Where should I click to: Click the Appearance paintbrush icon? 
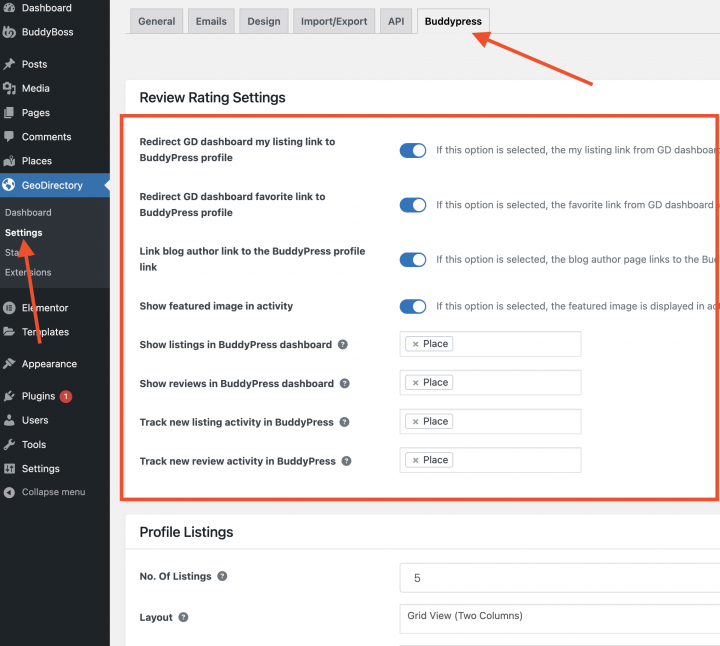(9, 364)
